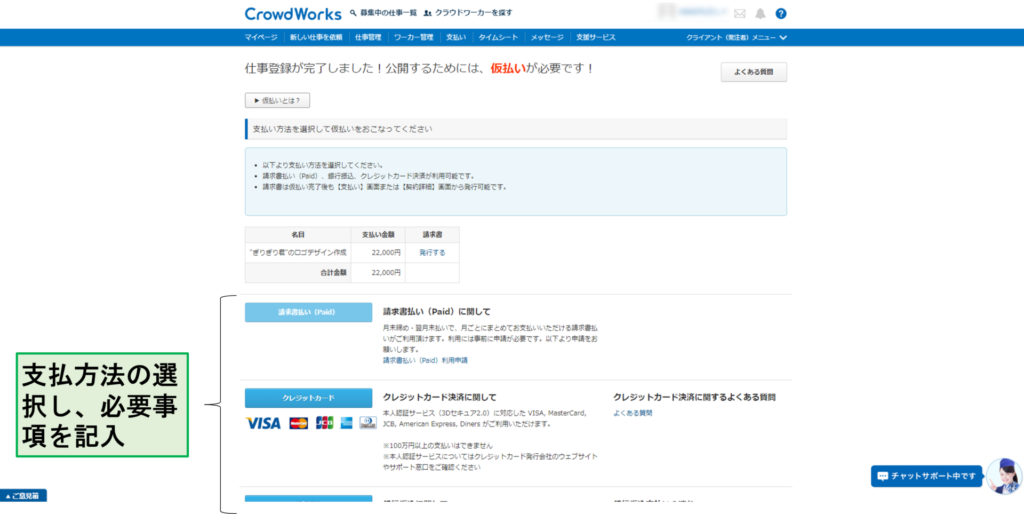The image size is (1024, 514).
Task: Click 発行する invoice link
Action: [432, 252]
